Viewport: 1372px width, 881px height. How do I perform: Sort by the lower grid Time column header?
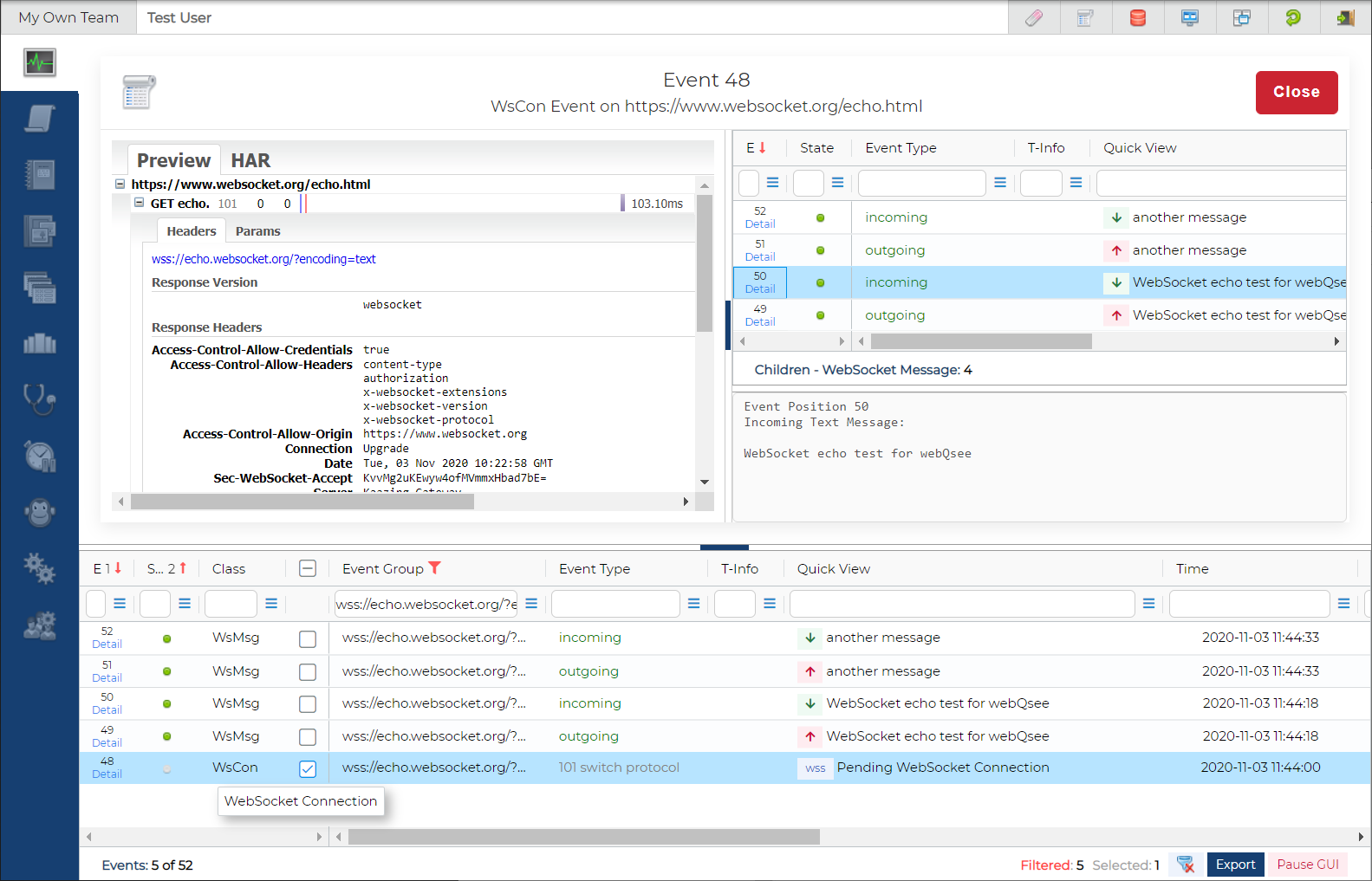click(1192, 568)
